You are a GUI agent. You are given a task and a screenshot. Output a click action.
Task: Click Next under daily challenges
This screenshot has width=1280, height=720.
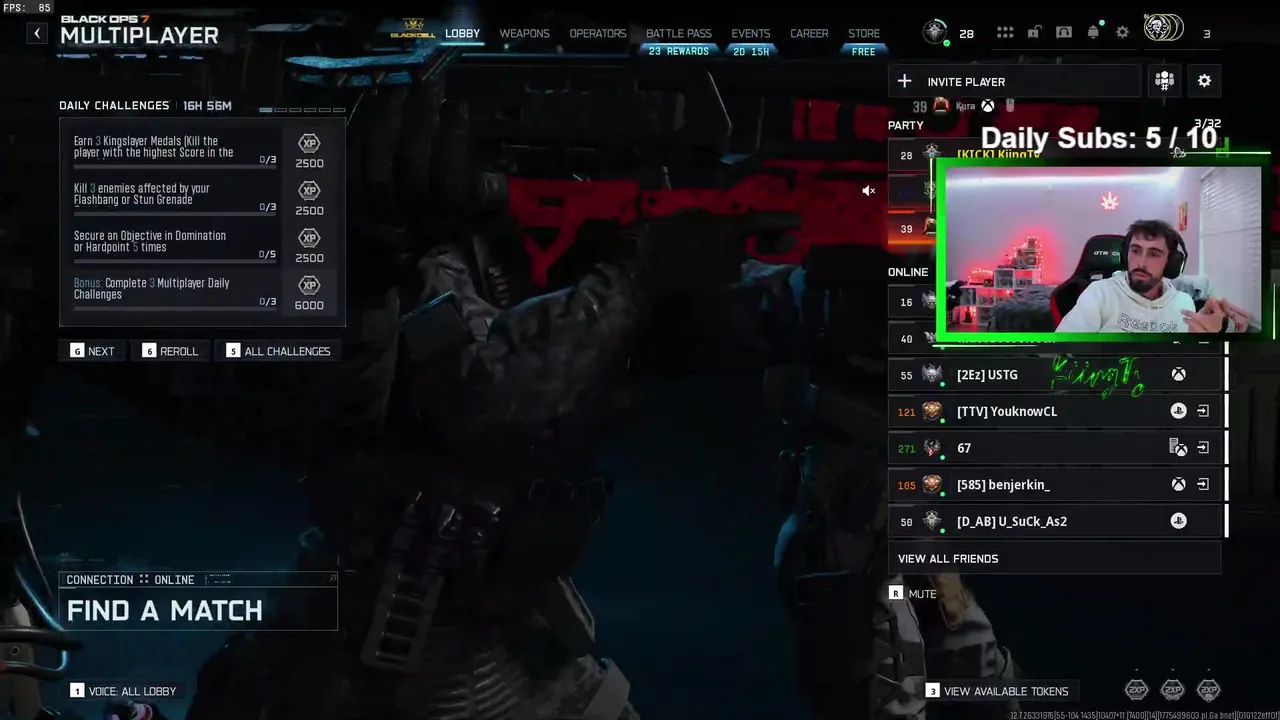(92, 351)
